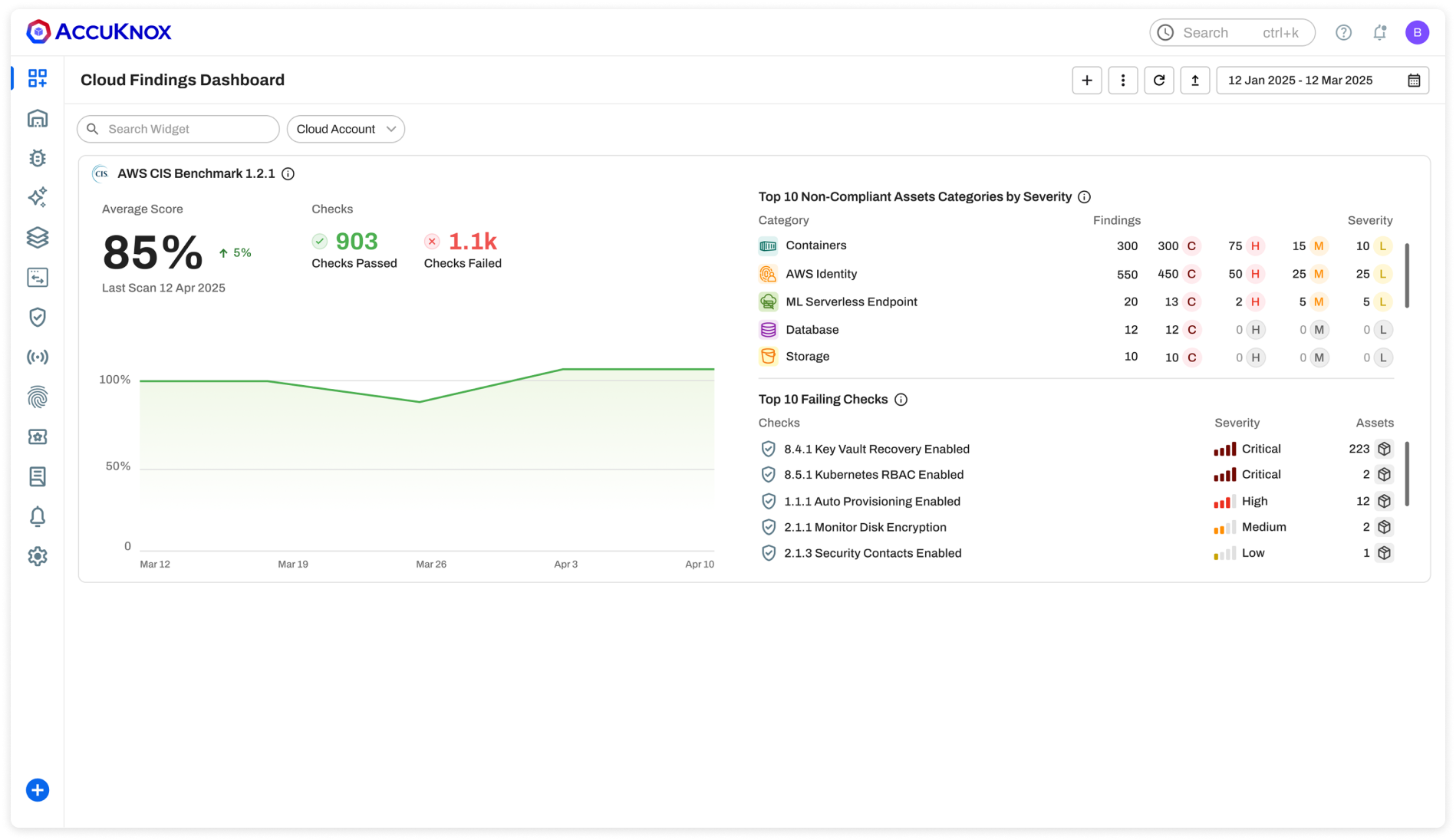Click the Containers category row

click(816, 245)
